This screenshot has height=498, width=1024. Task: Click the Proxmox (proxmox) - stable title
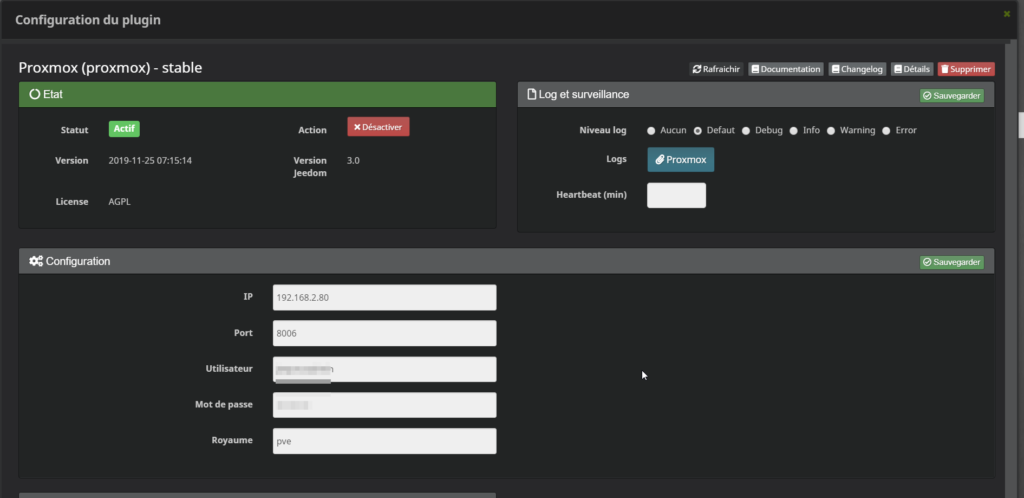click(110, 67)
